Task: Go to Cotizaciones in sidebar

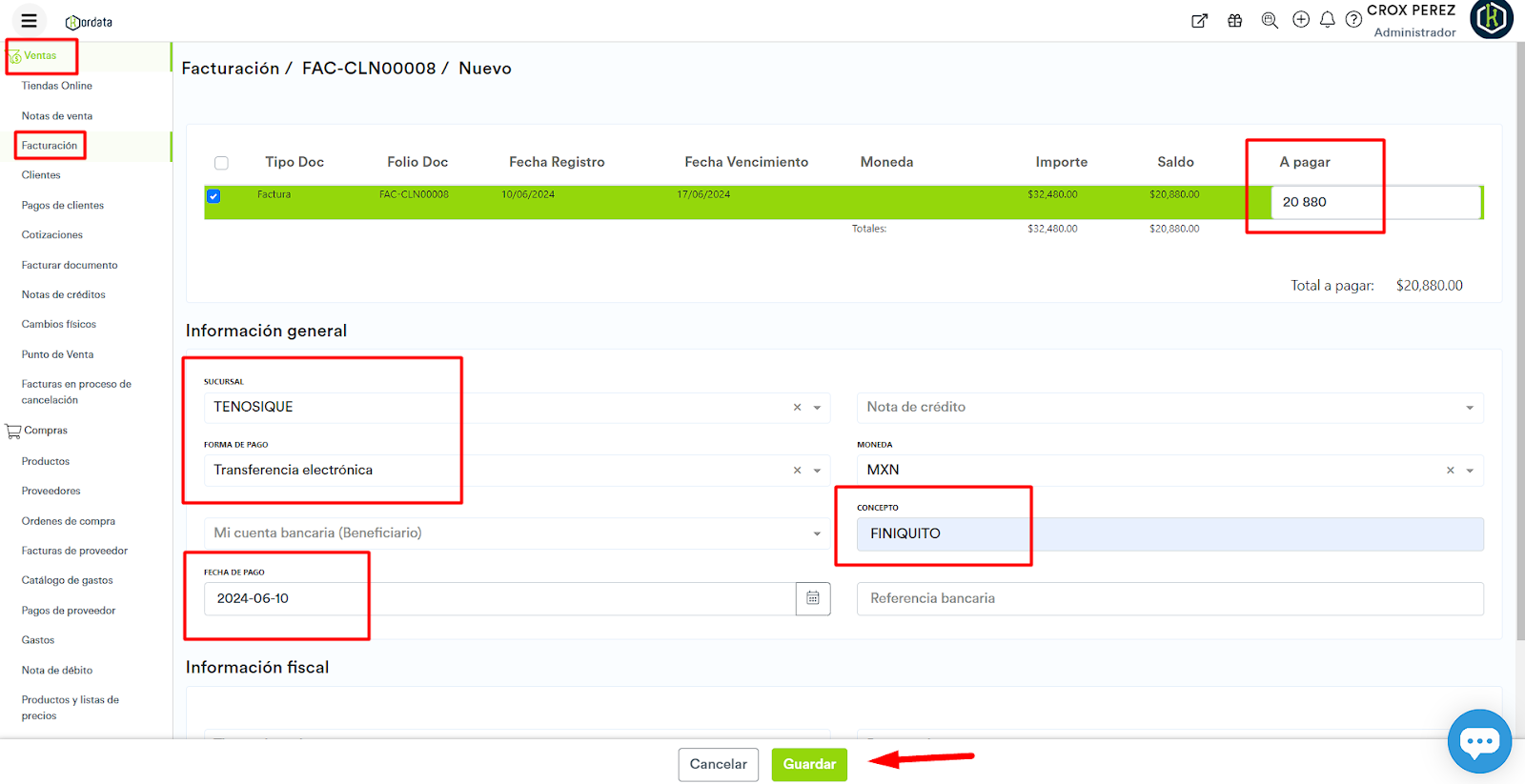Action: [52, 235]
